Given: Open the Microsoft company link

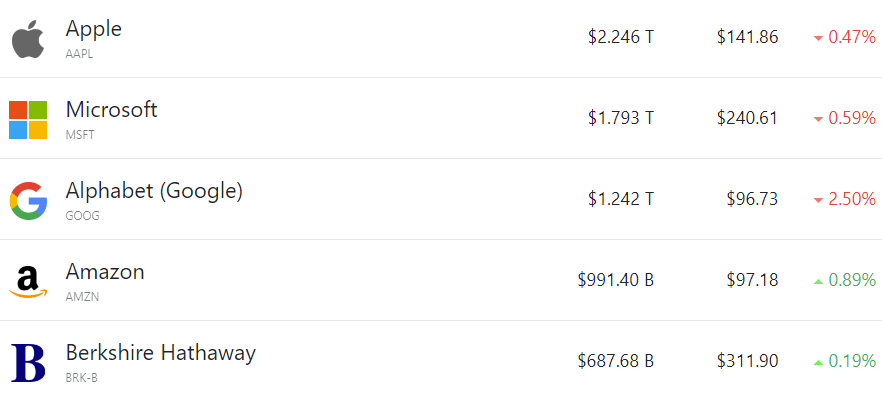Looking at the screenshot, I should coord(111,109).
